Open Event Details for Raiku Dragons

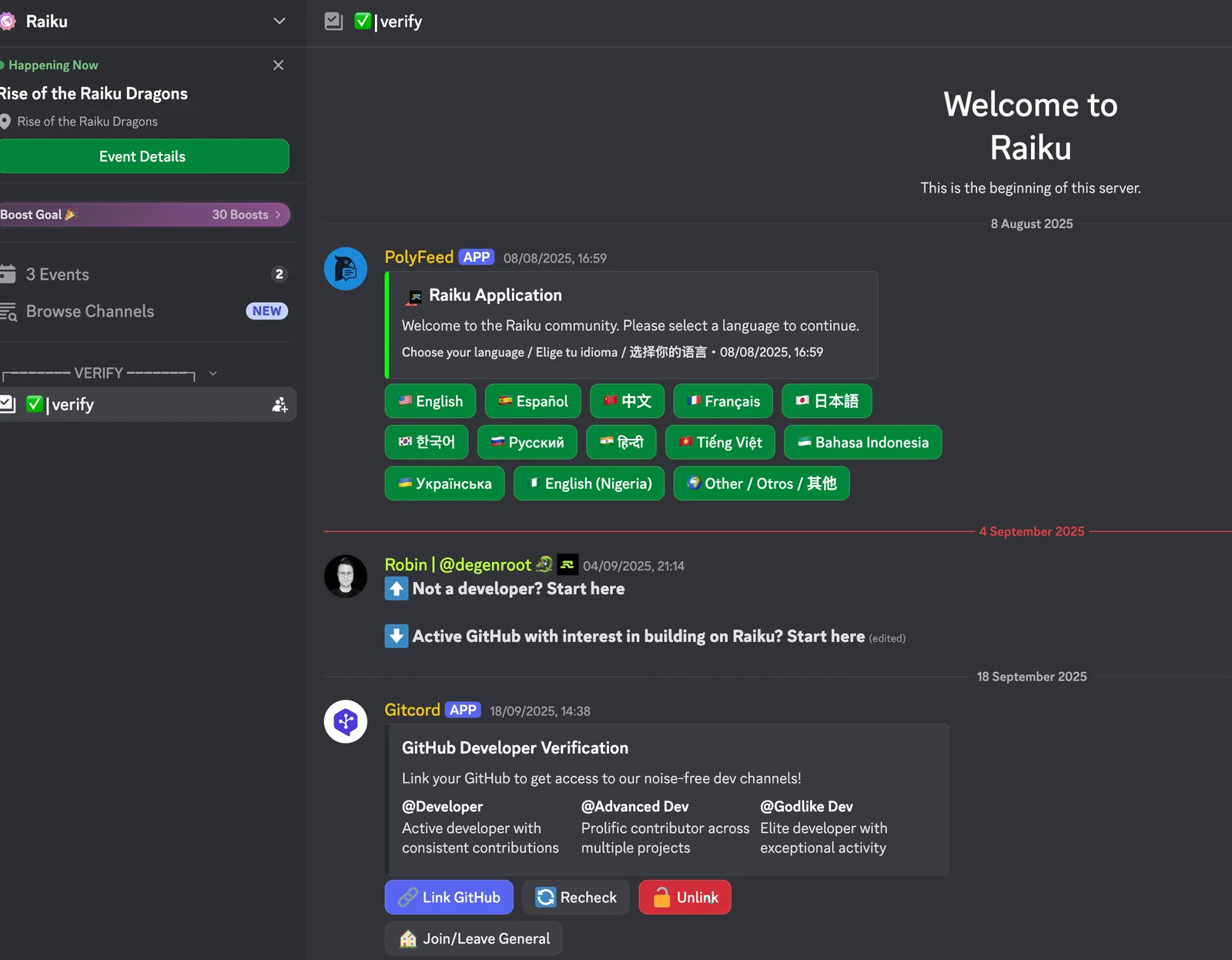click(143, 156)
